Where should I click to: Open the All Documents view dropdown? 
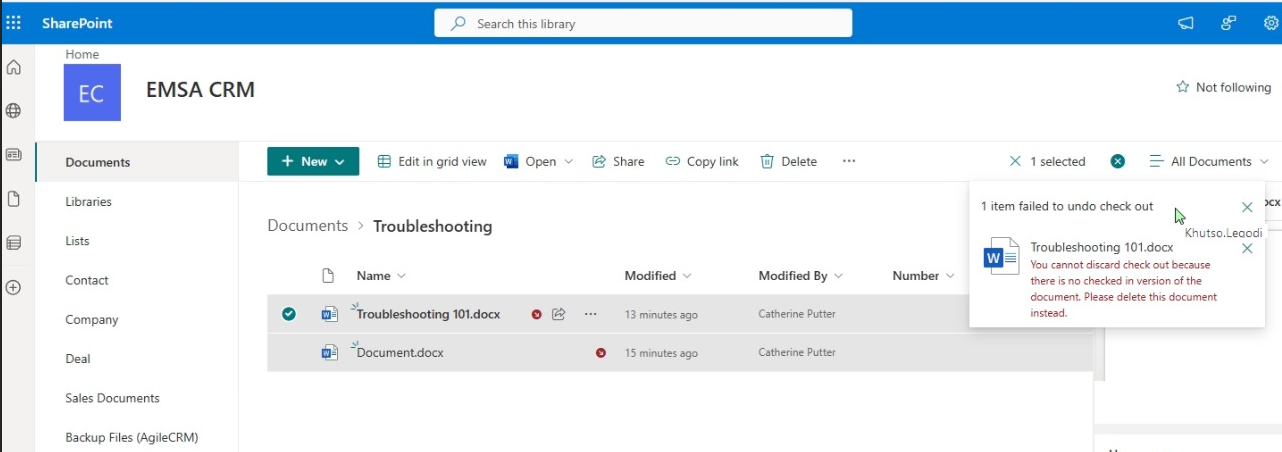(x=1209, y=161)
